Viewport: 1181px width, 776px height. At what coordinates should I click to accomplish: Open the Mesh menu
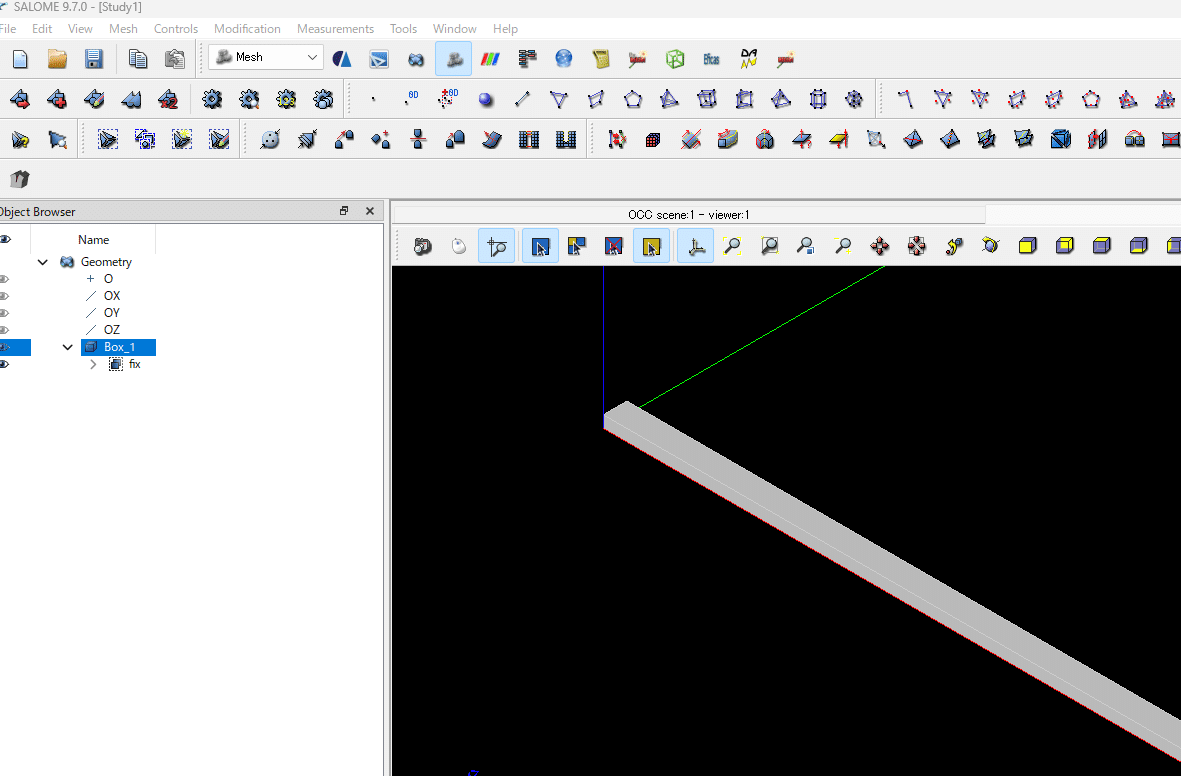[x=123, y=29]
